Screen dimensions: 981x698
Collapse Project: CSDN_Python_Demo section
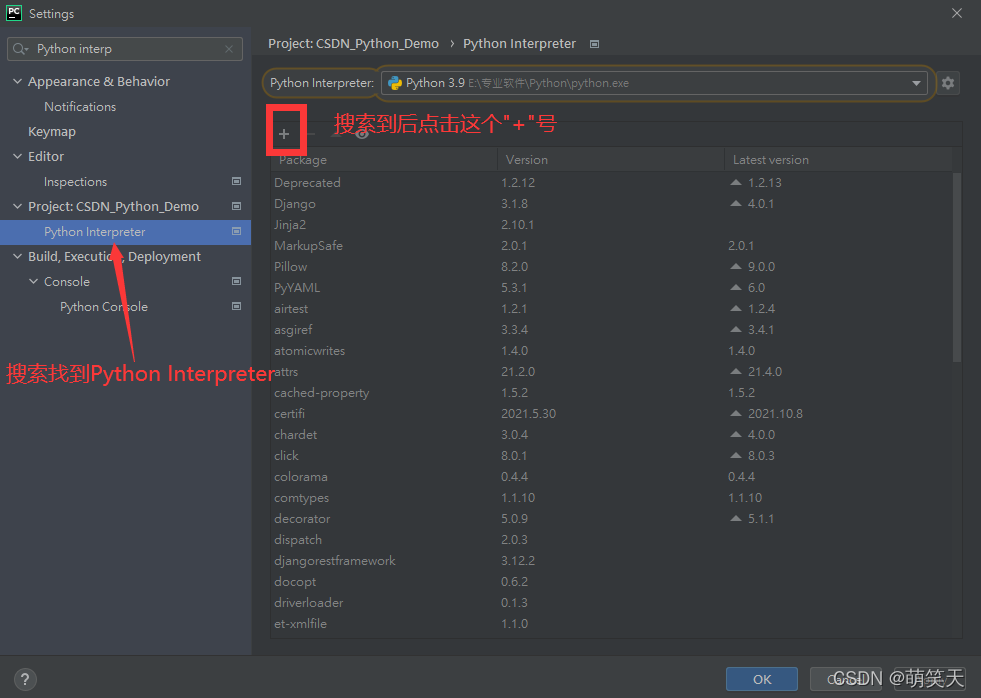(x=18, y=206)
